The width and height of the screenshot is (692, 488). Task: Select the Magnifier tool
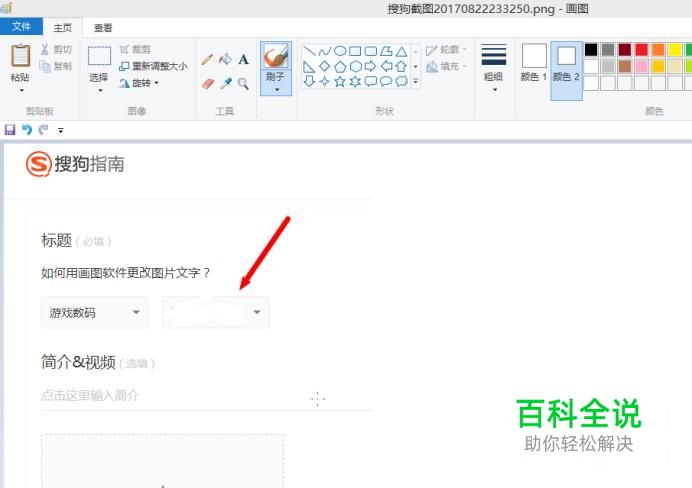tap(243, 83)
